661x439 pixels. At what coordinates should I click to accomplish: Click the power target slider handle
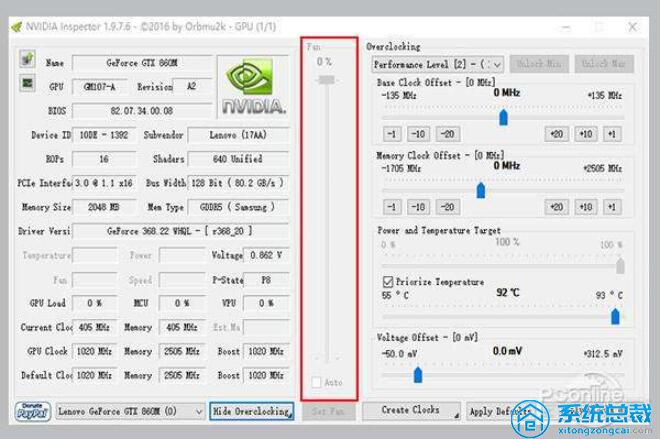point(620,266)
